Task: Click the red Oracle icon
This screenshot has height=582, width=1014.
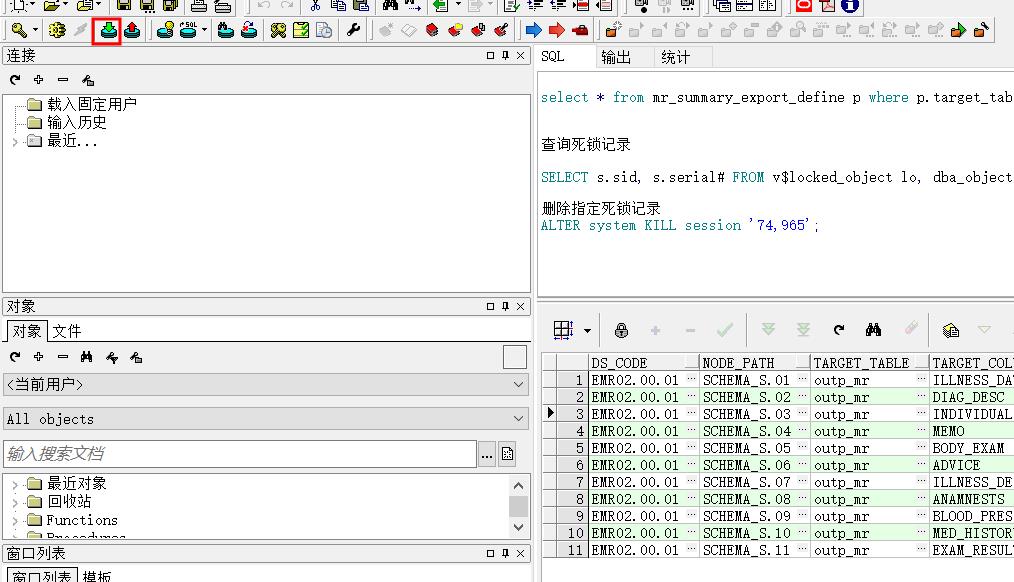Action: pos(804,5)
